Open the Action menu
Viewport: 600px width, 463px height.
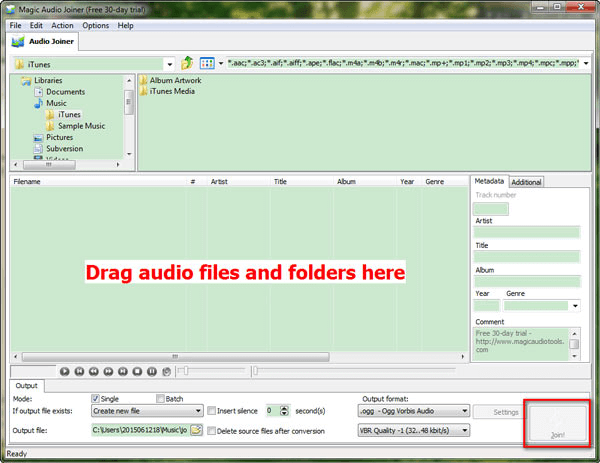tap(62, 25)
